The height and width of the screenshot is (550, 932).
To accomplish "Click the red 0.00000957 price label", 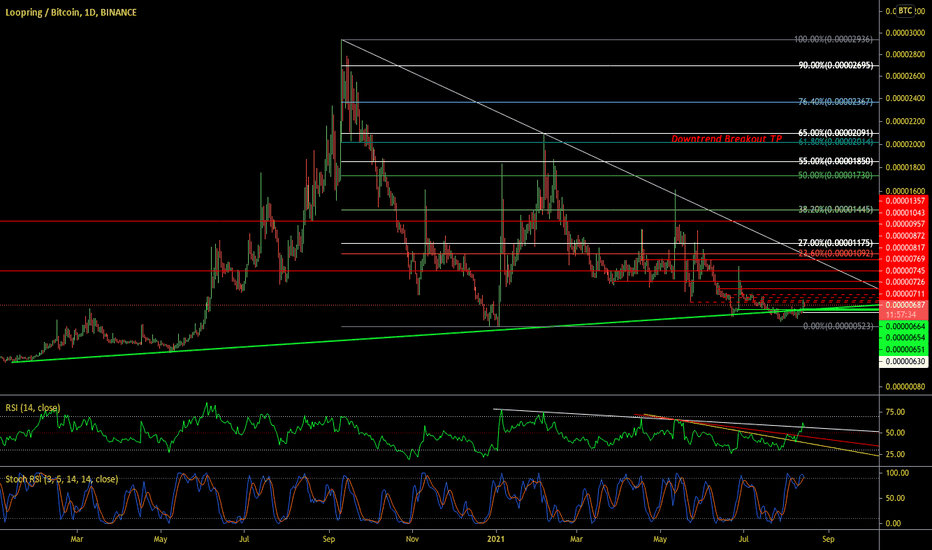I will point(904,224).
